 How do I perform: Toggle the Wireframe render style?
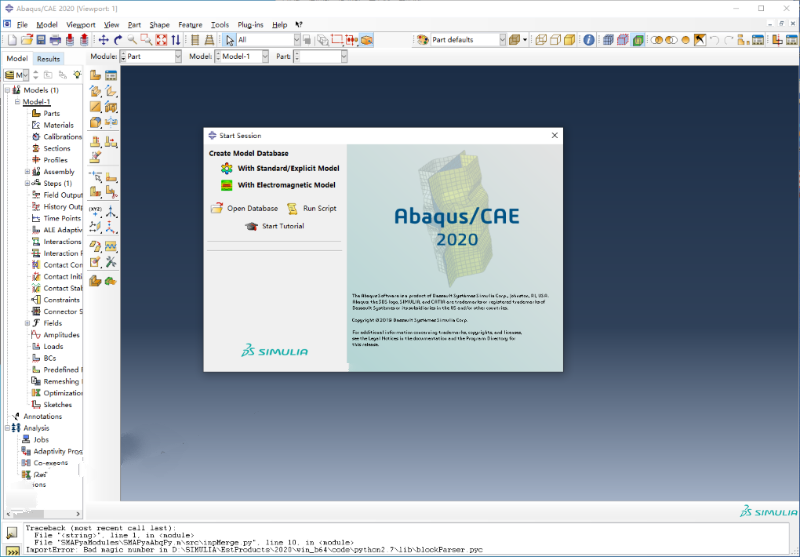(541, 40)
